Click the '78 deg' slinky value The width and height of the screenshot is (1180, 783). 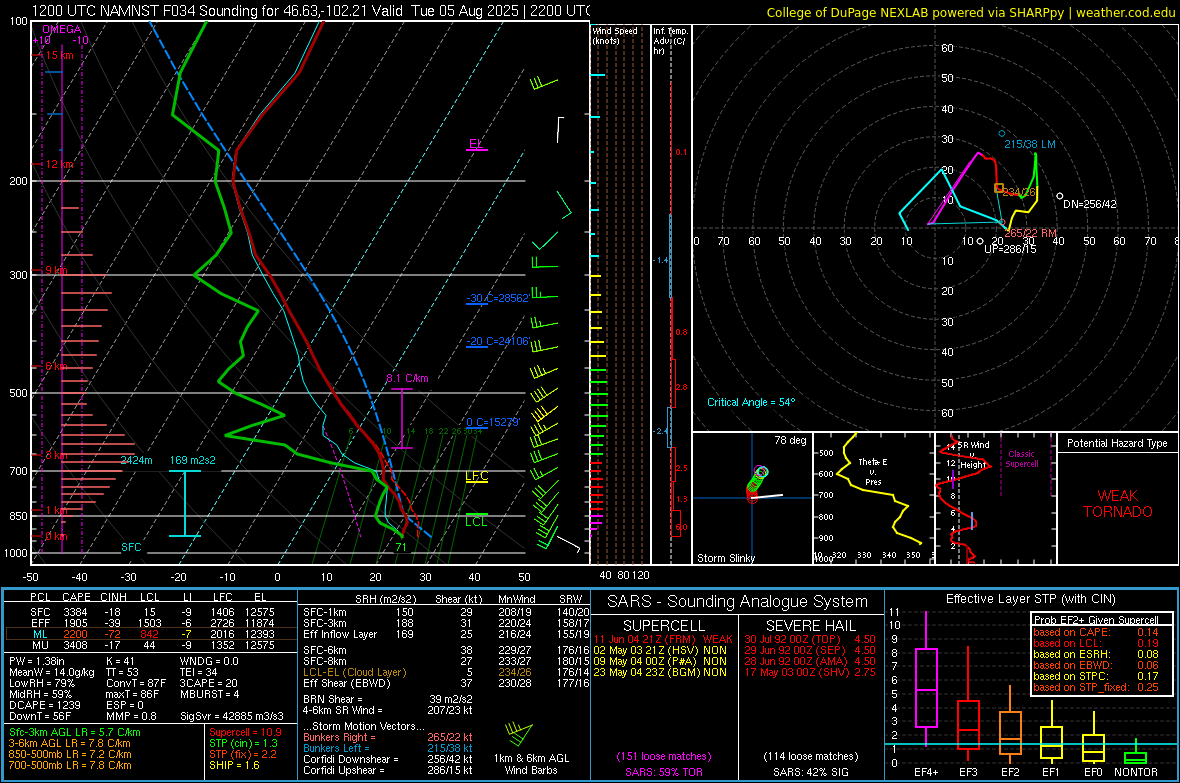click(790, 440)
